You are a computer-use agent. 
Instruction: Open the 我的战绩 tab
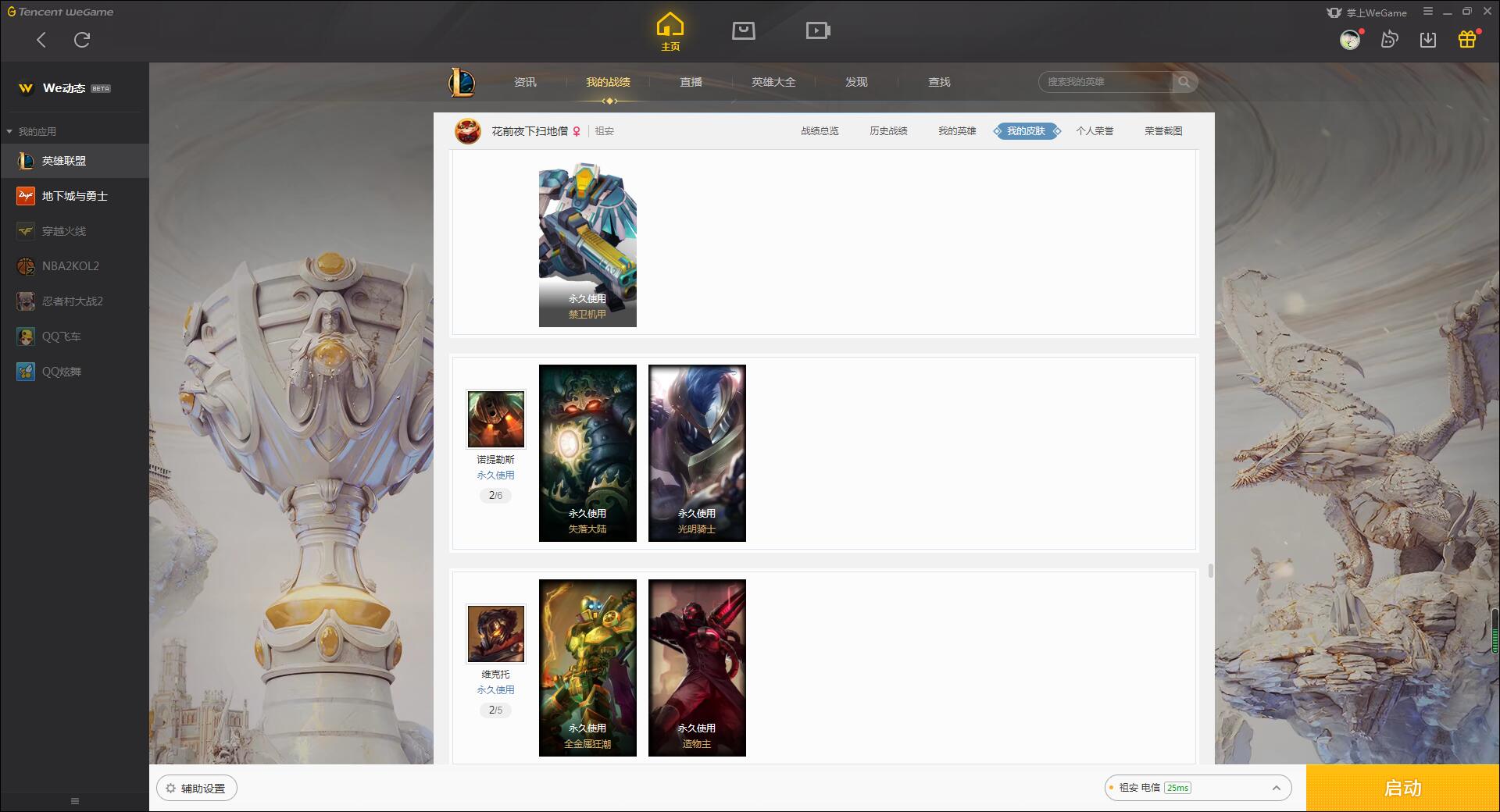click(608, 82)
